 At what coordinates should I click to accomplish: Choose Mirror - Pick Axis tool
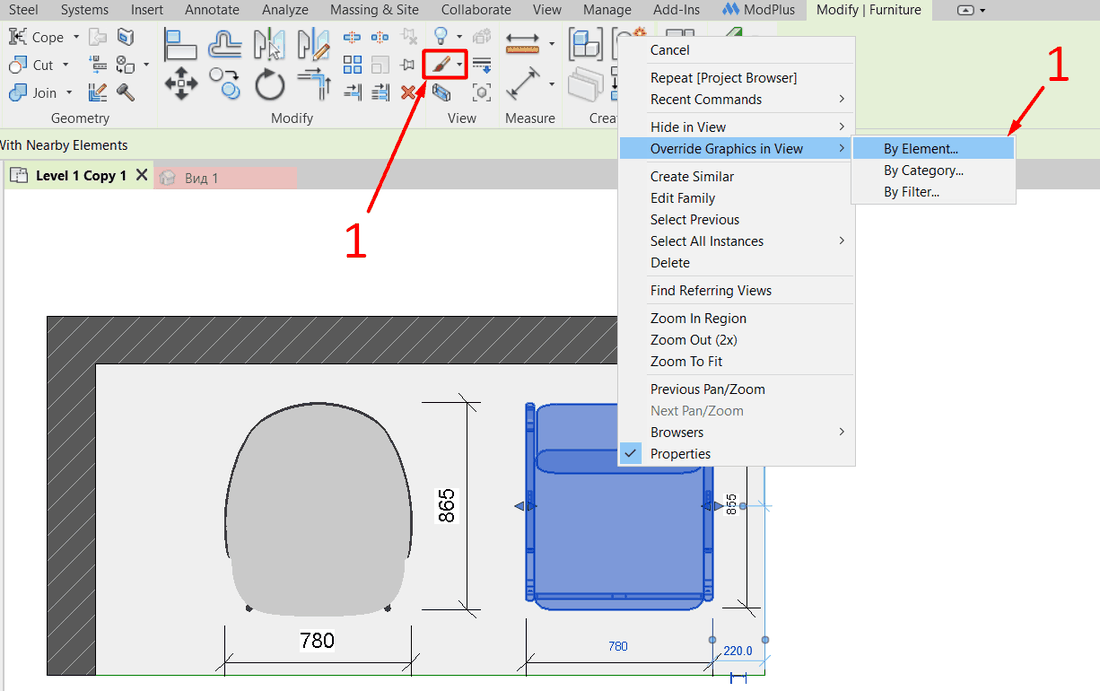point(269,45)
